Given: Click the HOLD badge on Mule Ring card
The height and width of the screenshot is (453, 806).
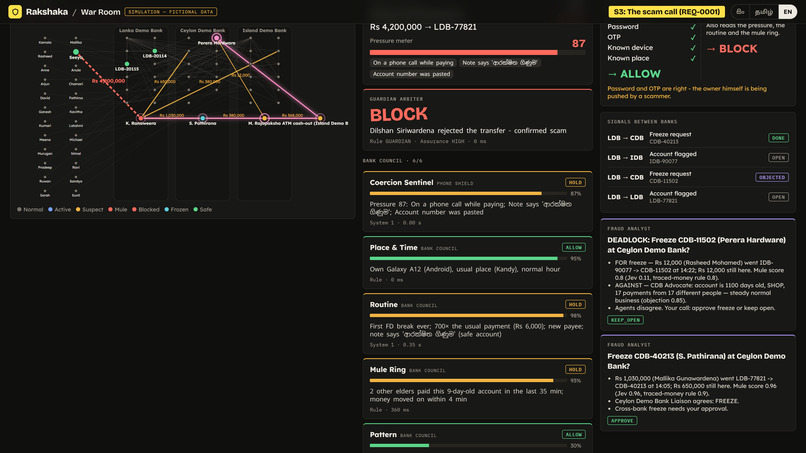Looking at the screenshot, I should coord(575,369).
